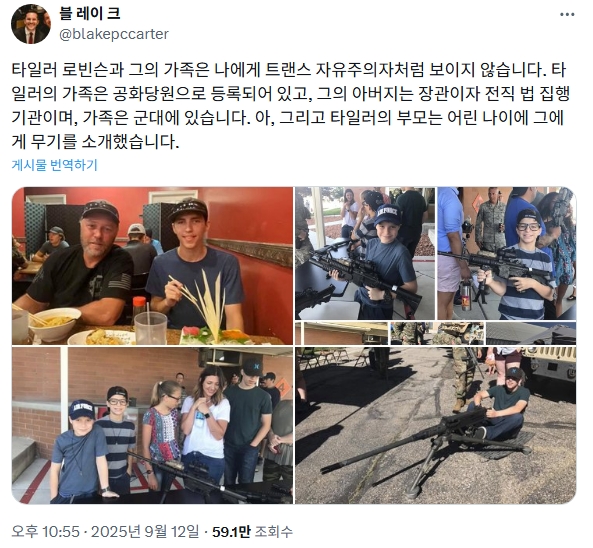This screenshot has width=593, height=548.
Task: Open the @blakepccarter handle link
Action: pos(114,34)
